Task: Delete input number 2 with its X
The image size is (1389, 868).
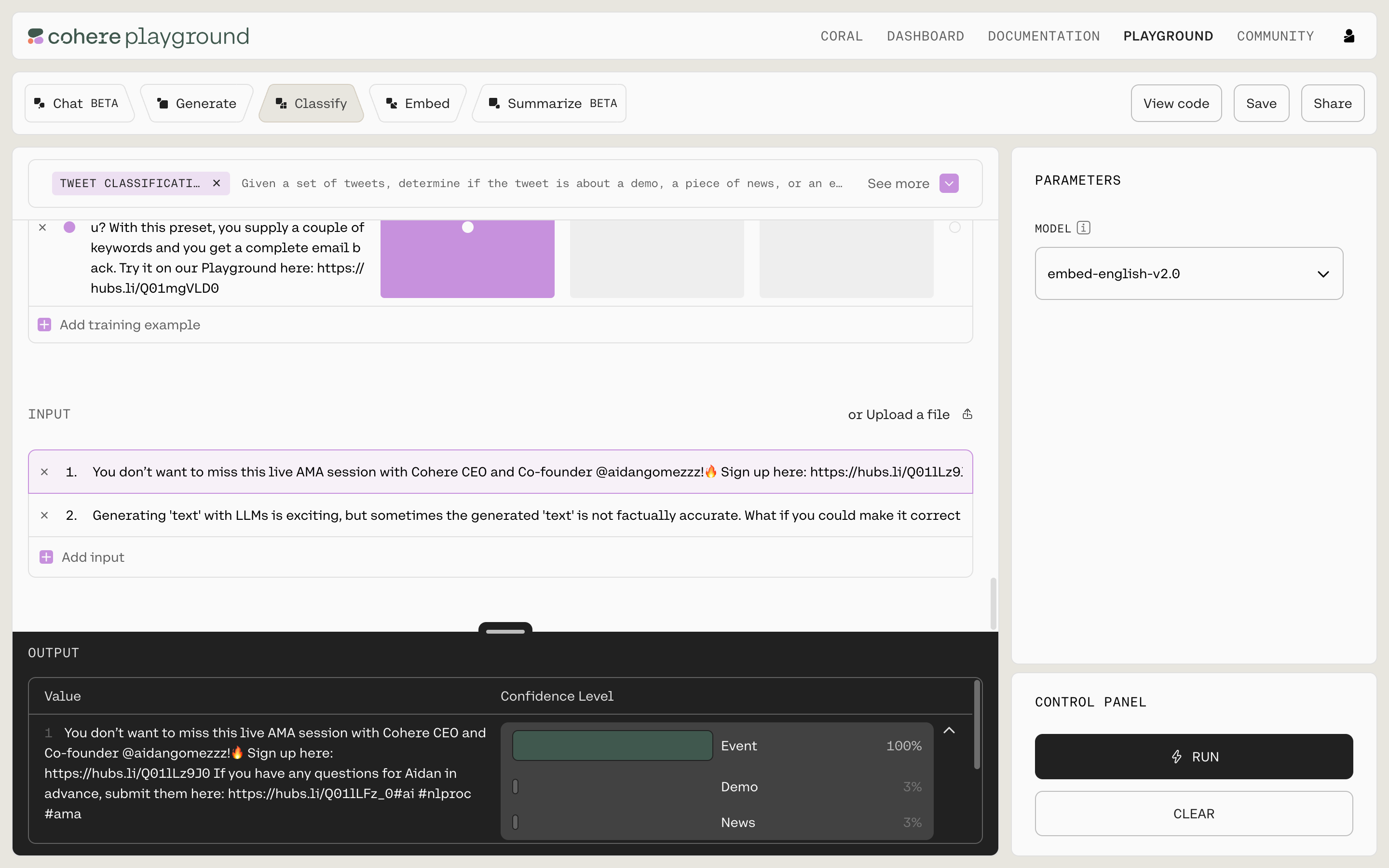Action: coord(44,515)
